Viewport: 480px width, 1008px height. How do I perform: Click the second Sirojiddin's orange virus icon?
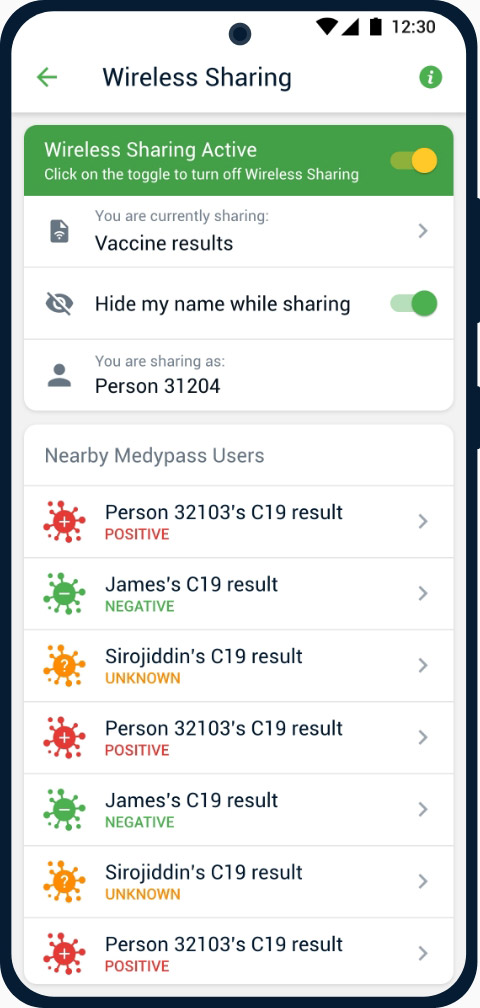[x=64, y=882]
